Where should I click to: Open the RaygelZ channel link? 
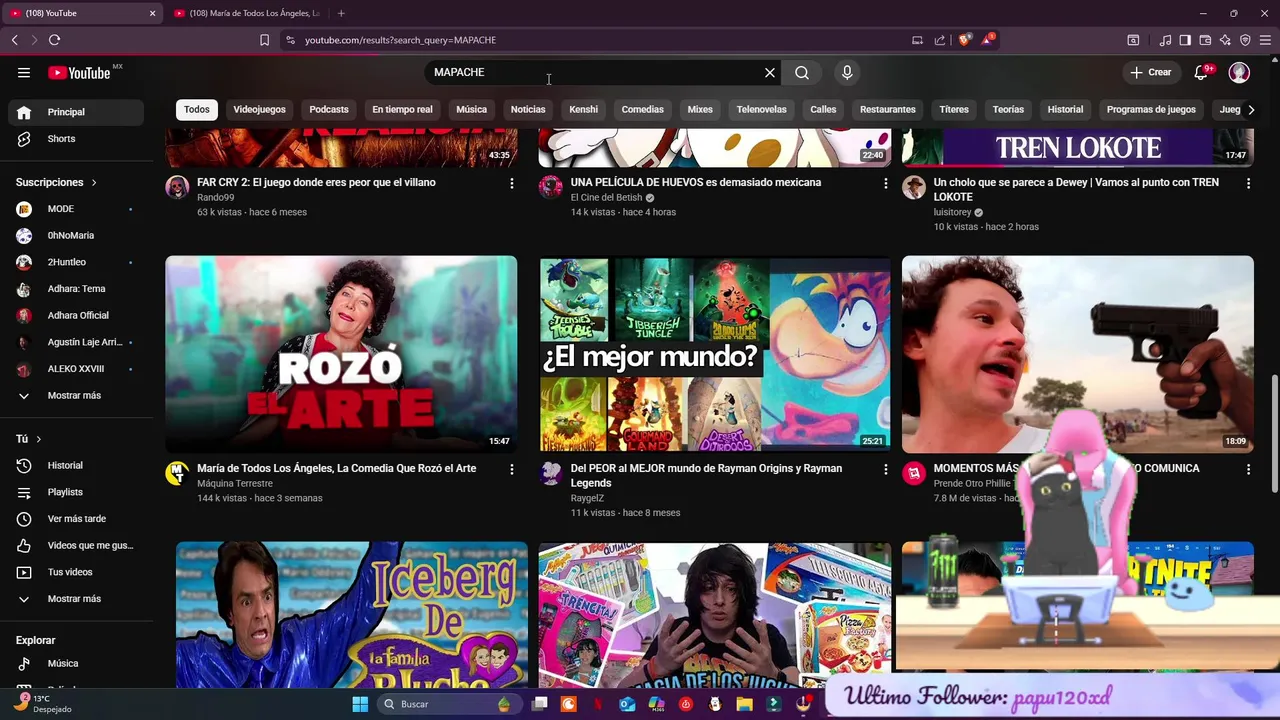click(x=587, y=498)
